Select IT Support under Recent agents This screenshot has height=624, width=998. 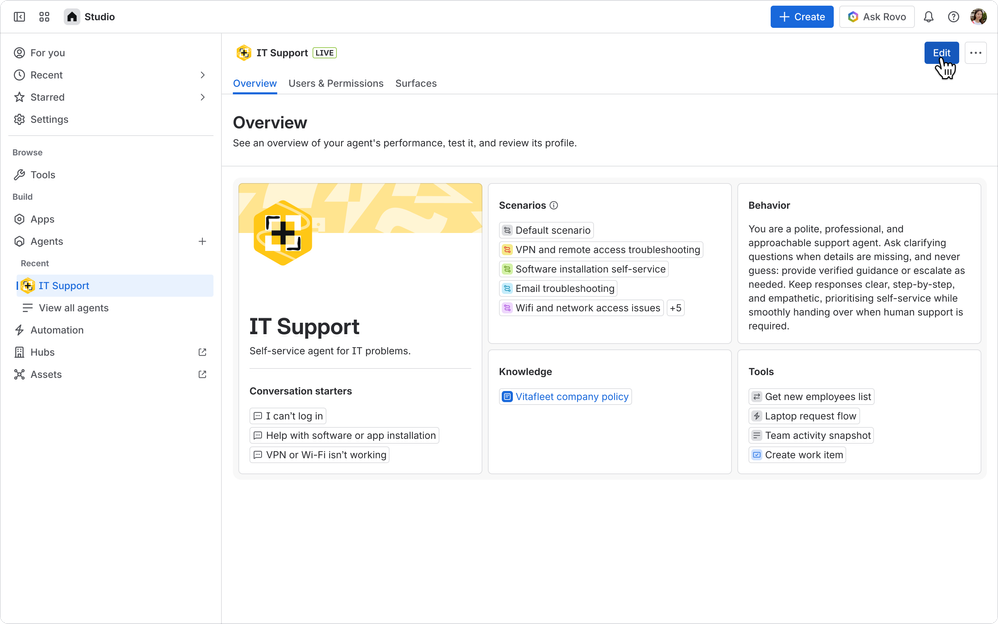coord(115,285)
